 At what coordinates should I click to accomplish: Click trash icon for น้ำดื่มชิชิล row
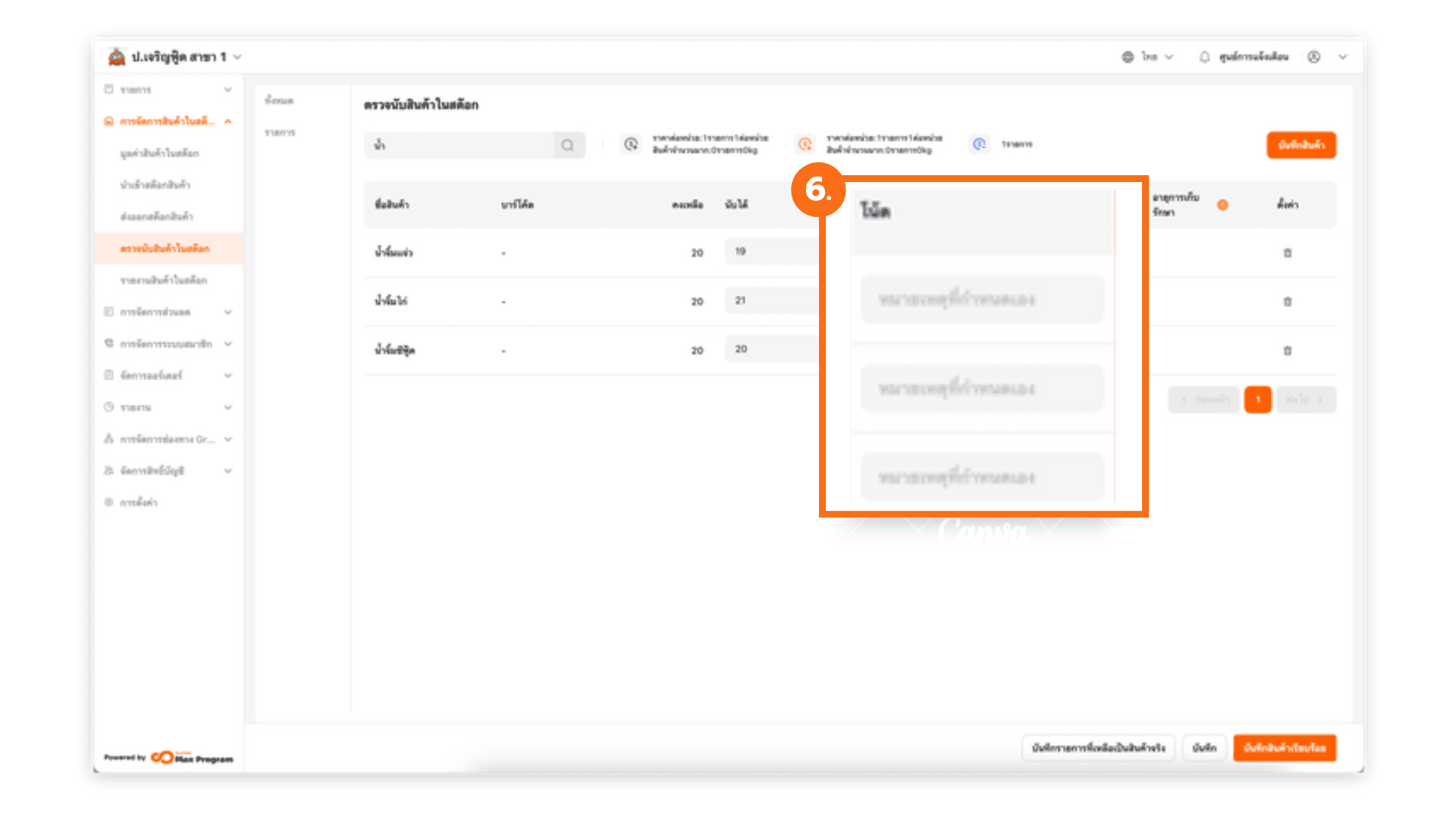pos(1287,350)
